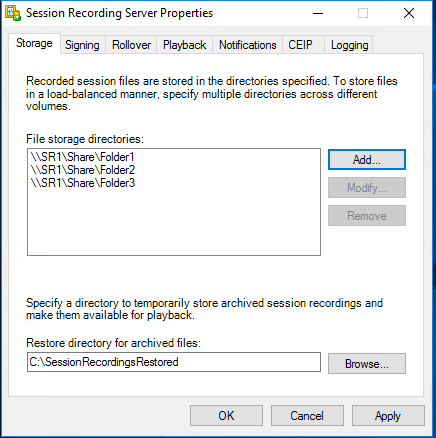Close the Server Properties window
The height and width of the screenshot is (438, 436).
(x=409, y=13)
